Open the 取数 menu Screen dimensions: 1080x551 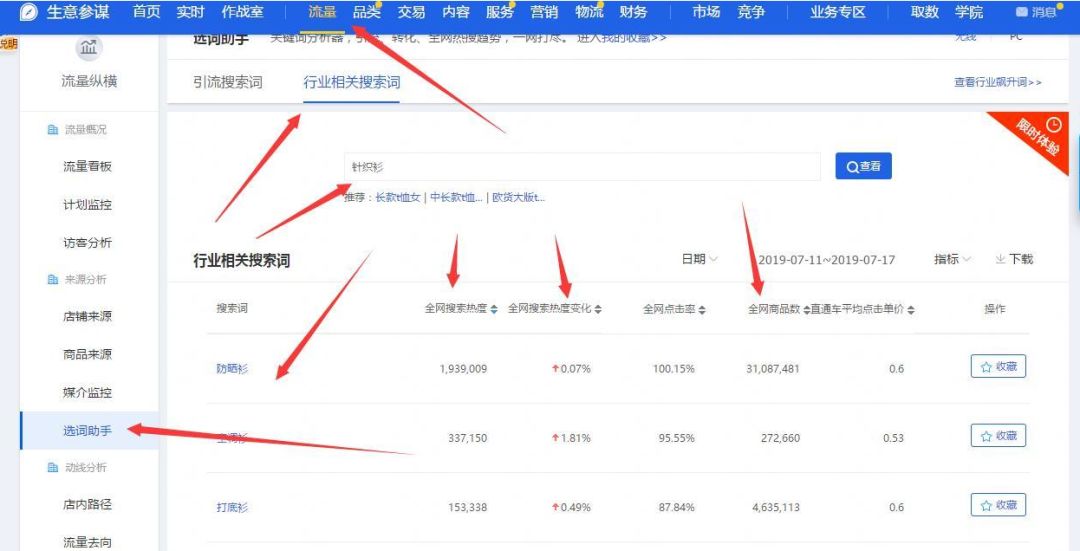[x=924, y=12]
